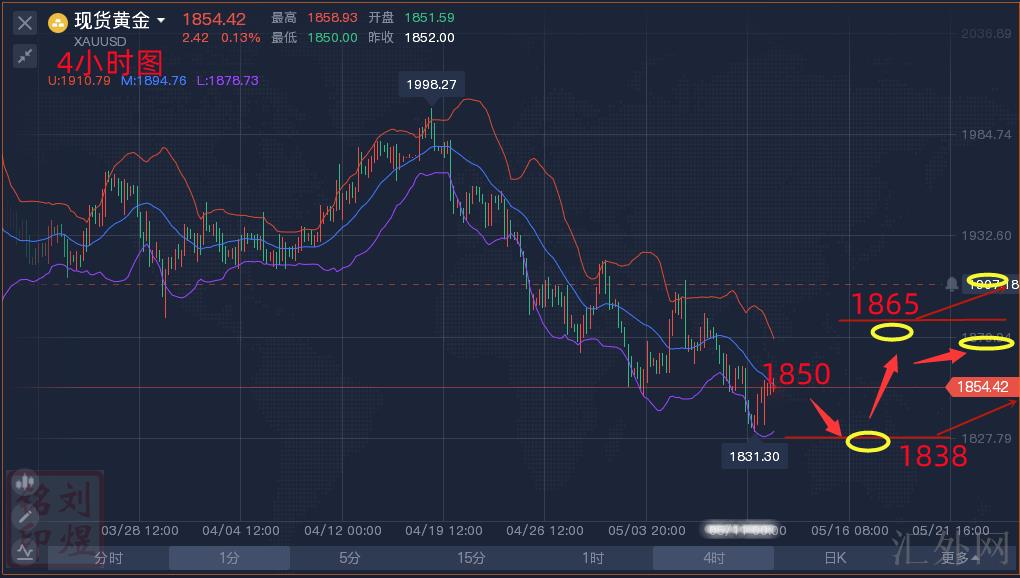Switch to the 1分 timeframe tab
The width and height of the screenshot is (1020, 578).
(229, 558)
